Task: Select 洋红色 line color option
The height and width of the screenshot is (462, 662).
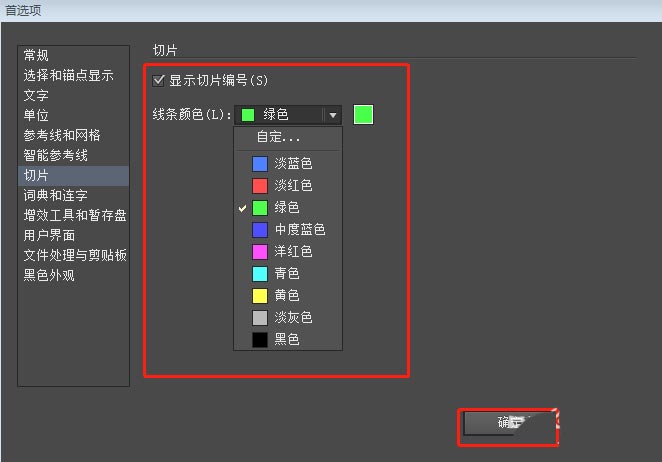Action: 288,251
